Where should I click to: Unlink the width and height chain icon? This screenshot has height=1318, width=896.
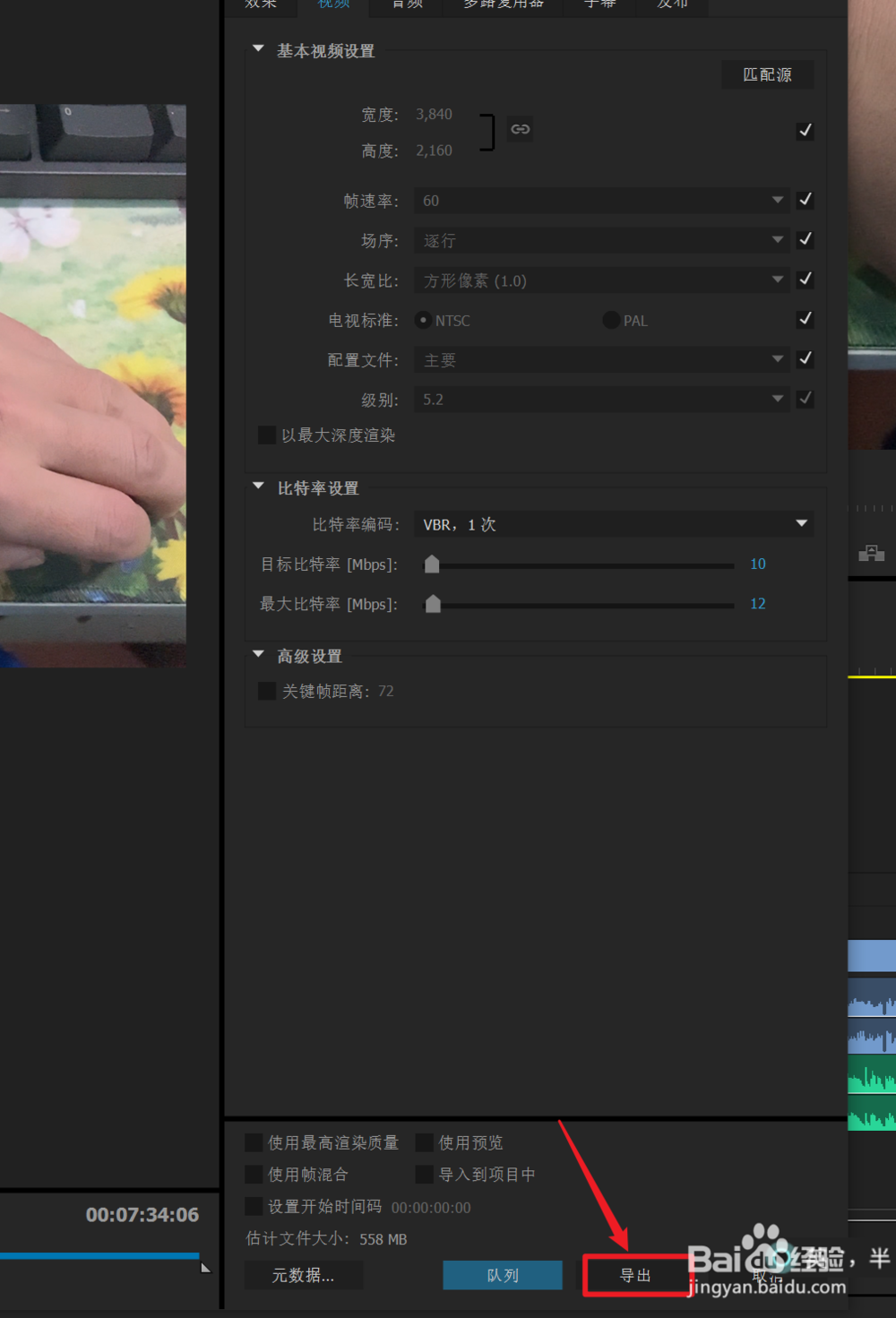click(520, 129)
